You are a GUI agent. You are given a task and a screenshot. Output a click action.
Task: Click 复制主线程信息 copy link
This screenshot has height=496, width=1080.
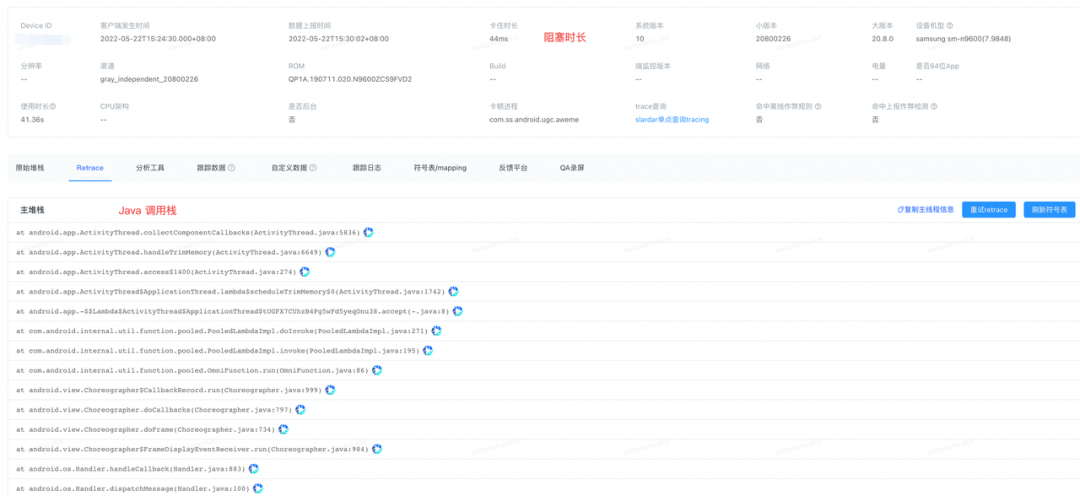(926, 210)
